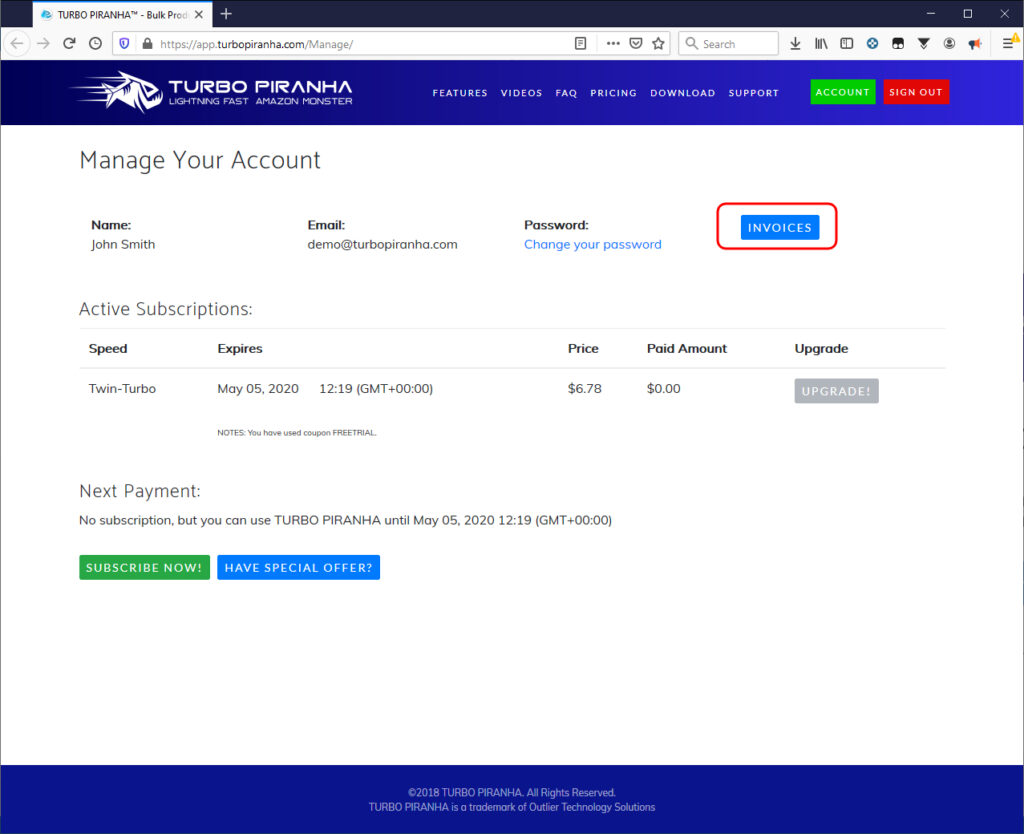Click the green ACCOUNT button

click(842, 92)
